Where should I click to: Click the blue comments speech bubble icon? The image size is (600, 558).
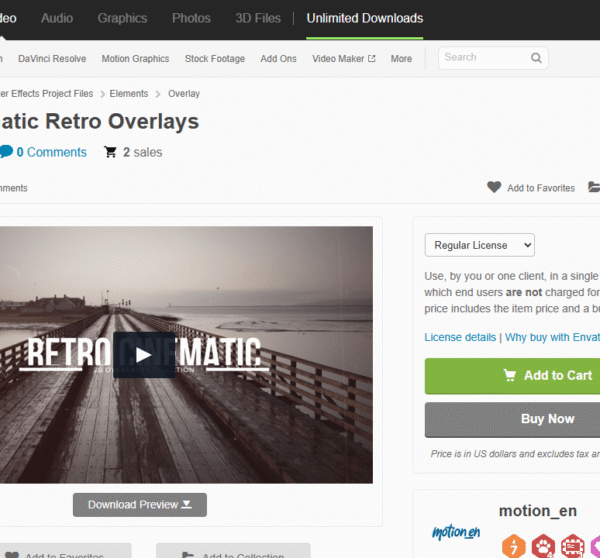(x=6, y=152)
